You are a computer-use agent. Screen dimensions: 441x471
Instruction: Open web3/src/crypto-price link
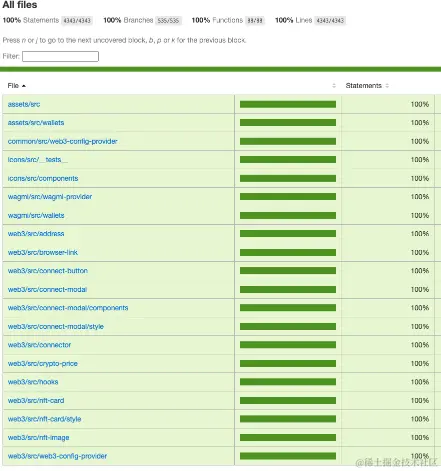point(43,363)
